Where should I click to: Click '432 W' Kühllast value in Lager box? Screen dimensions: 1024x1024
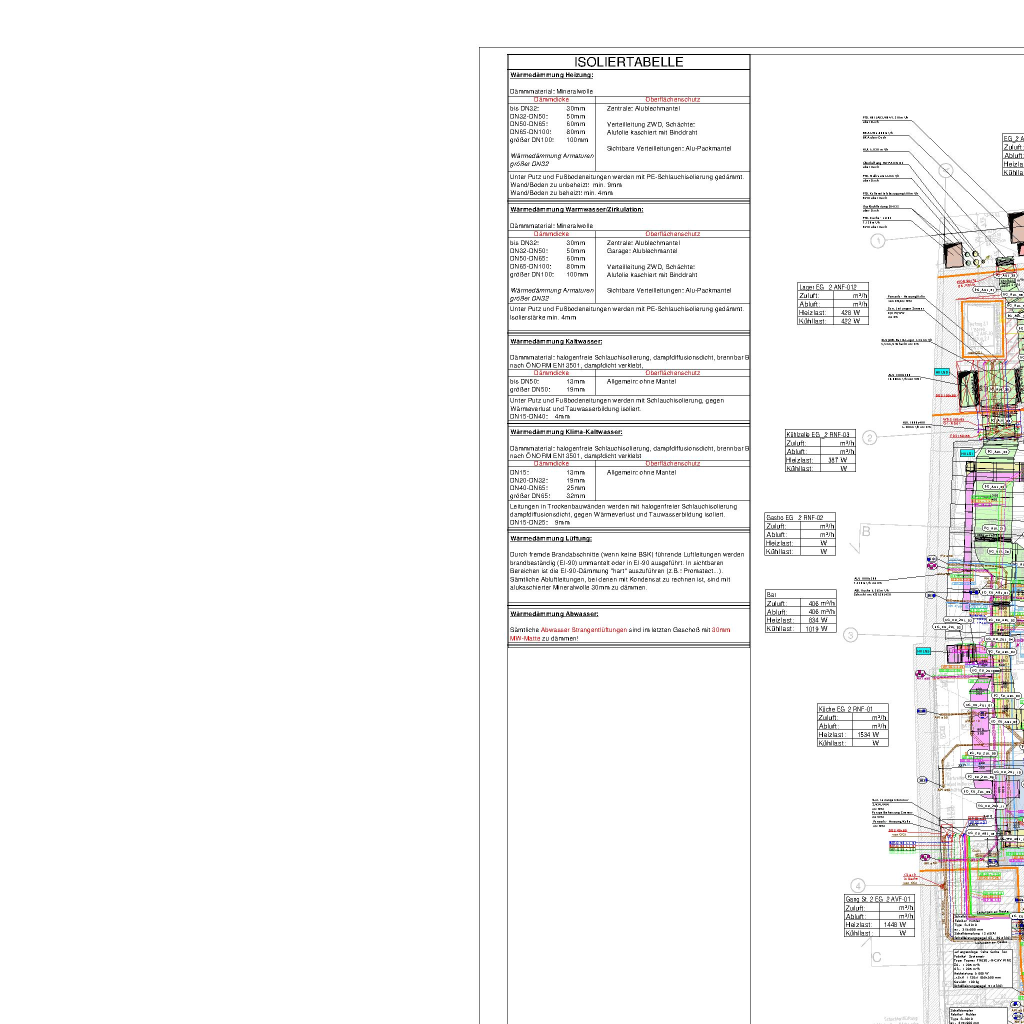(850, 321)
